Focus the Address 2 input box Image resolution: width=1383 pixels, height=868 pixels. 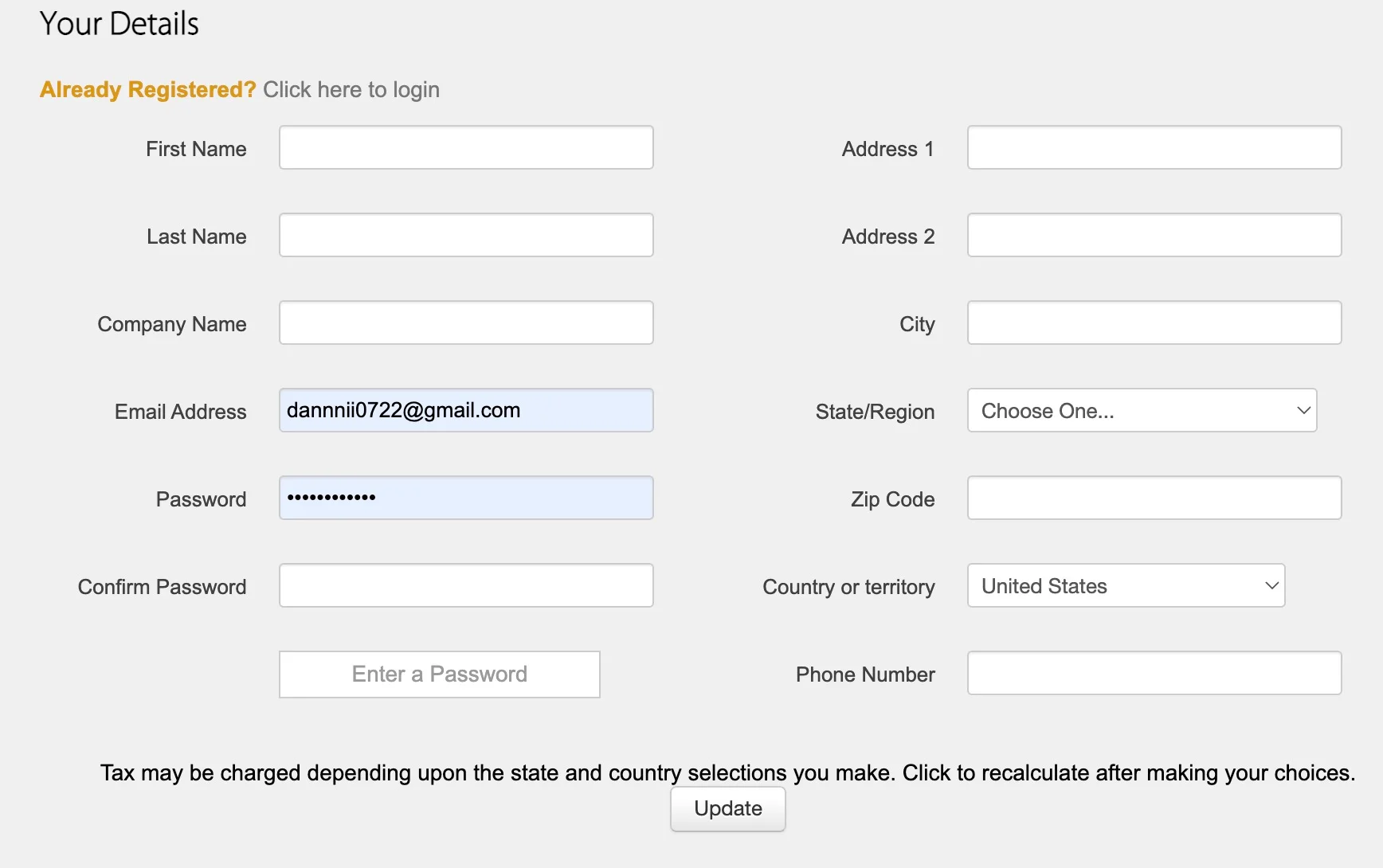[1154, 235]
